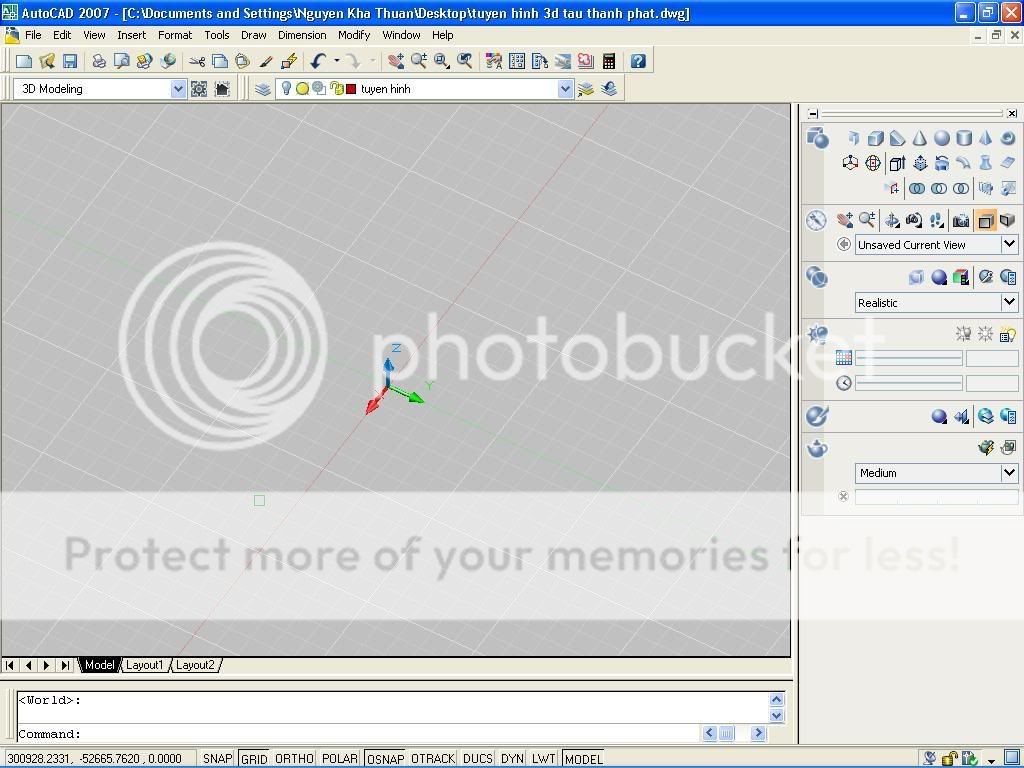The image size is (1024, 768).
Task: Jump to last layout tab arrow
Action: click(x=65, y=665)
